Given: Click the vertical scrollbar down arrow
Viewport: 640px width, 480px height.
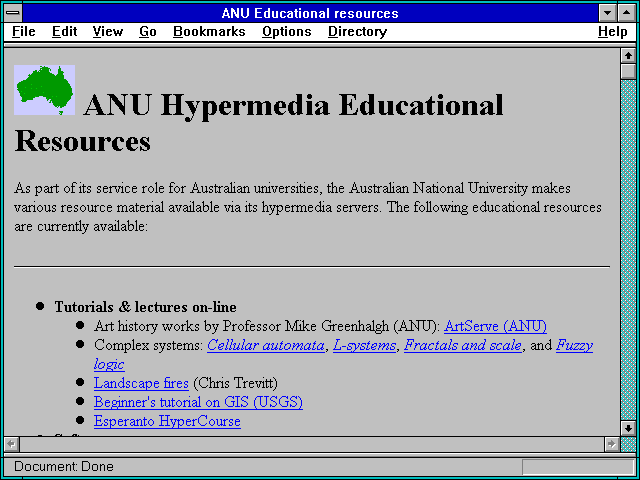Looking at the screenshot, I should tap(628, 428).
